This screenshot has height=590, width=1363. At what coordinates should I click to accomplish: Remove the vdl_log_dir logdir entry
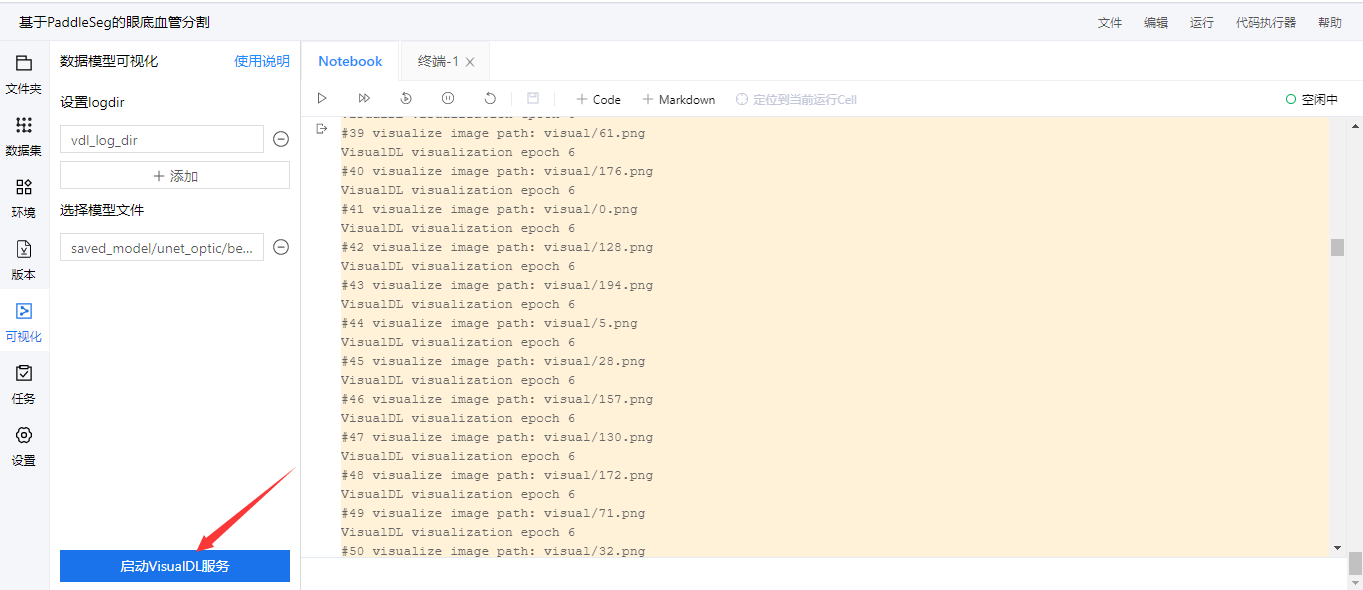[x=281, y=139]
